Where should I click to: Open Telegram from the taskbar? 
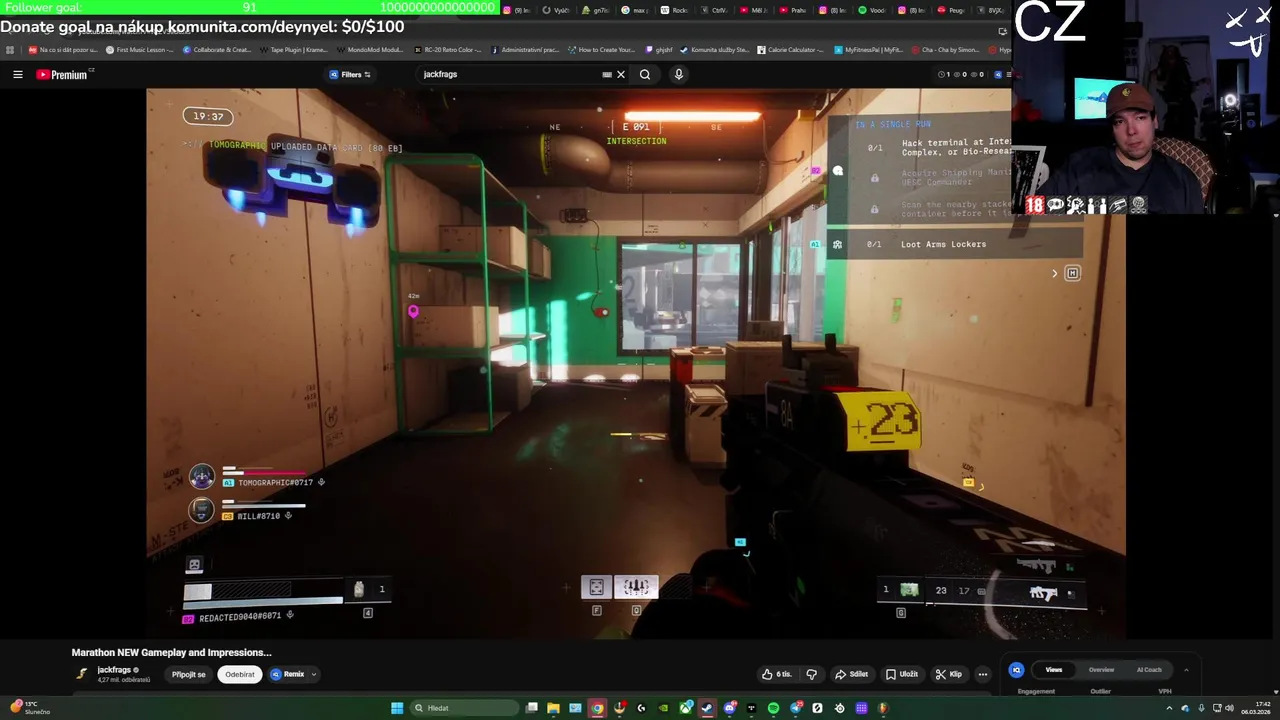795,708
